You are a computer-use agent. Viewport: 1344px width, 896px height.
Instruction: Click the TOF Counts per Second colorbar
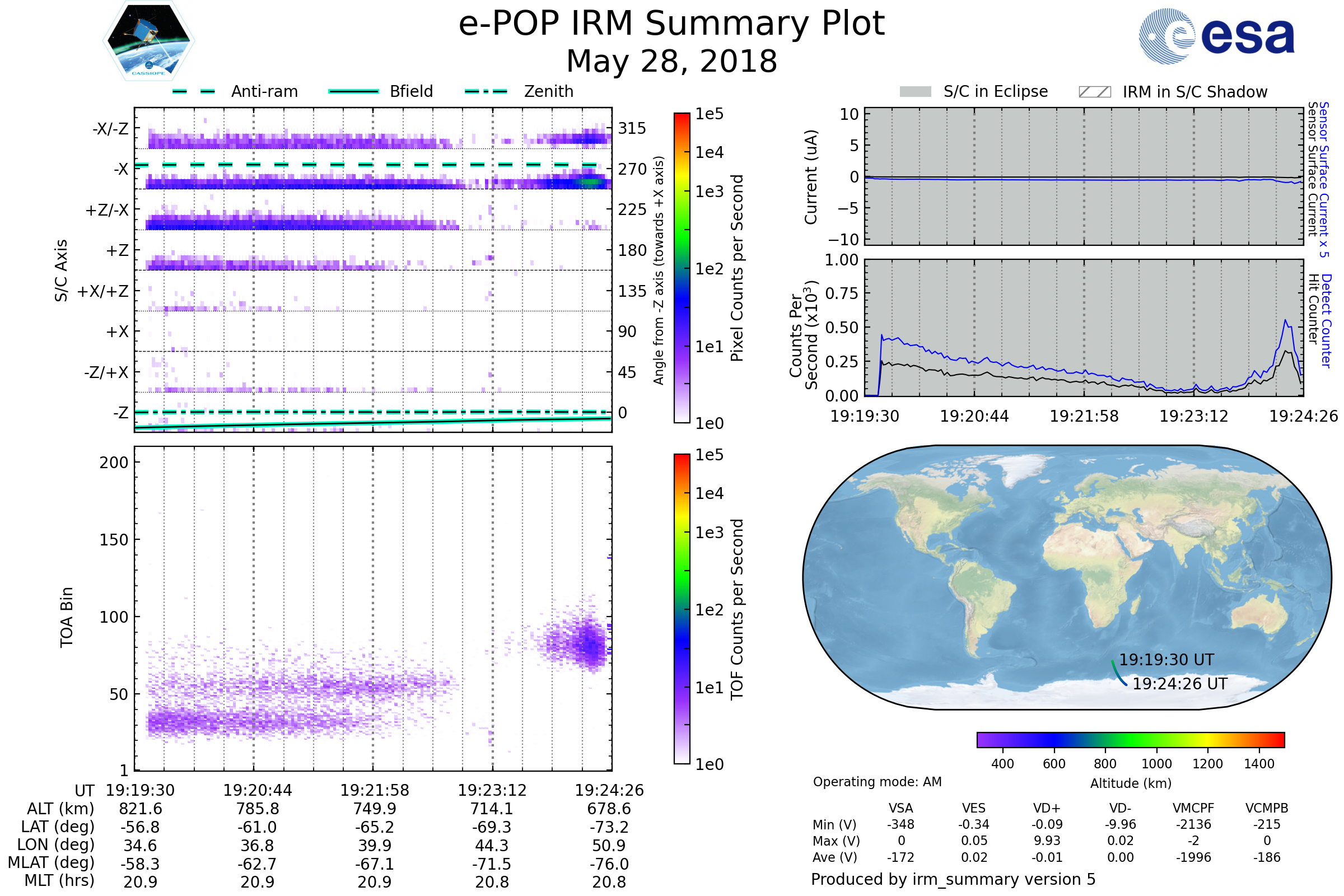(682, 609)
